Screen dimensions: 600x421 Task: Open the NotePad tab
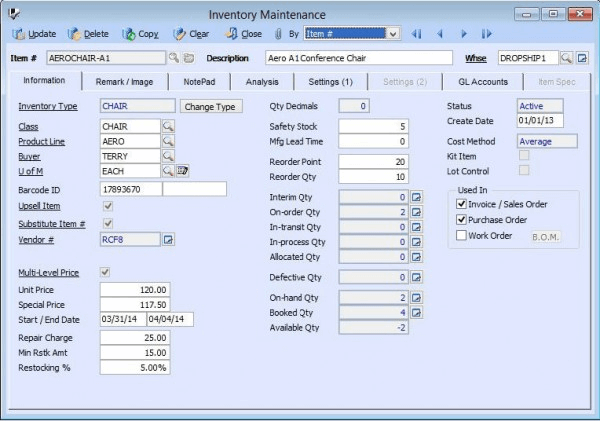(x=199, y=82)
